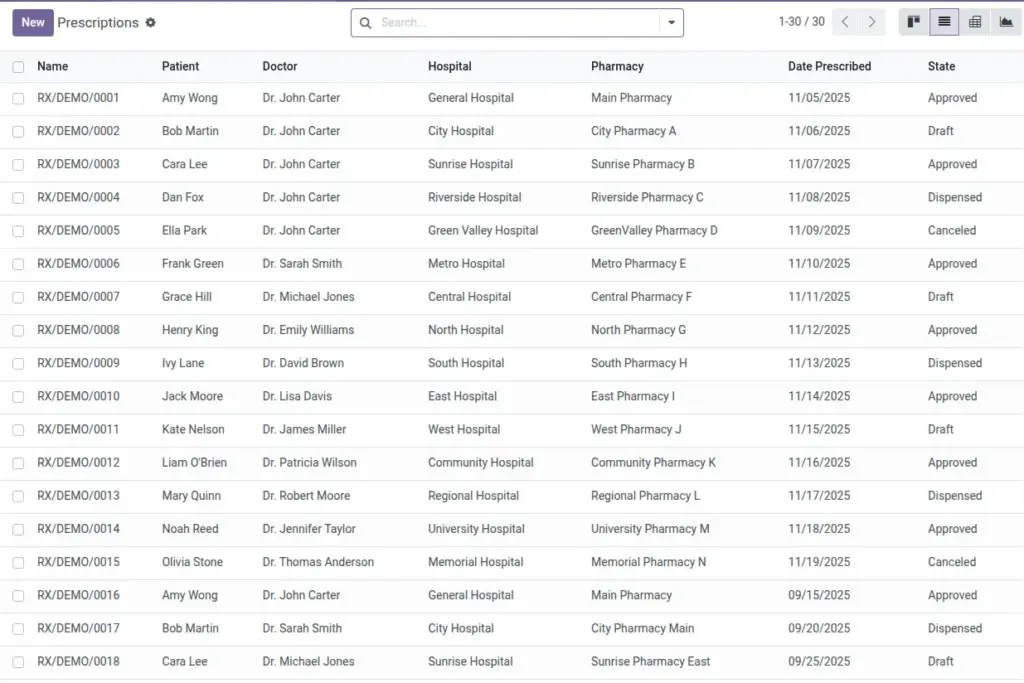This screenshot has height=683, width=1024.
Task: Sort by the Name column header
Action: click(52, 66)
